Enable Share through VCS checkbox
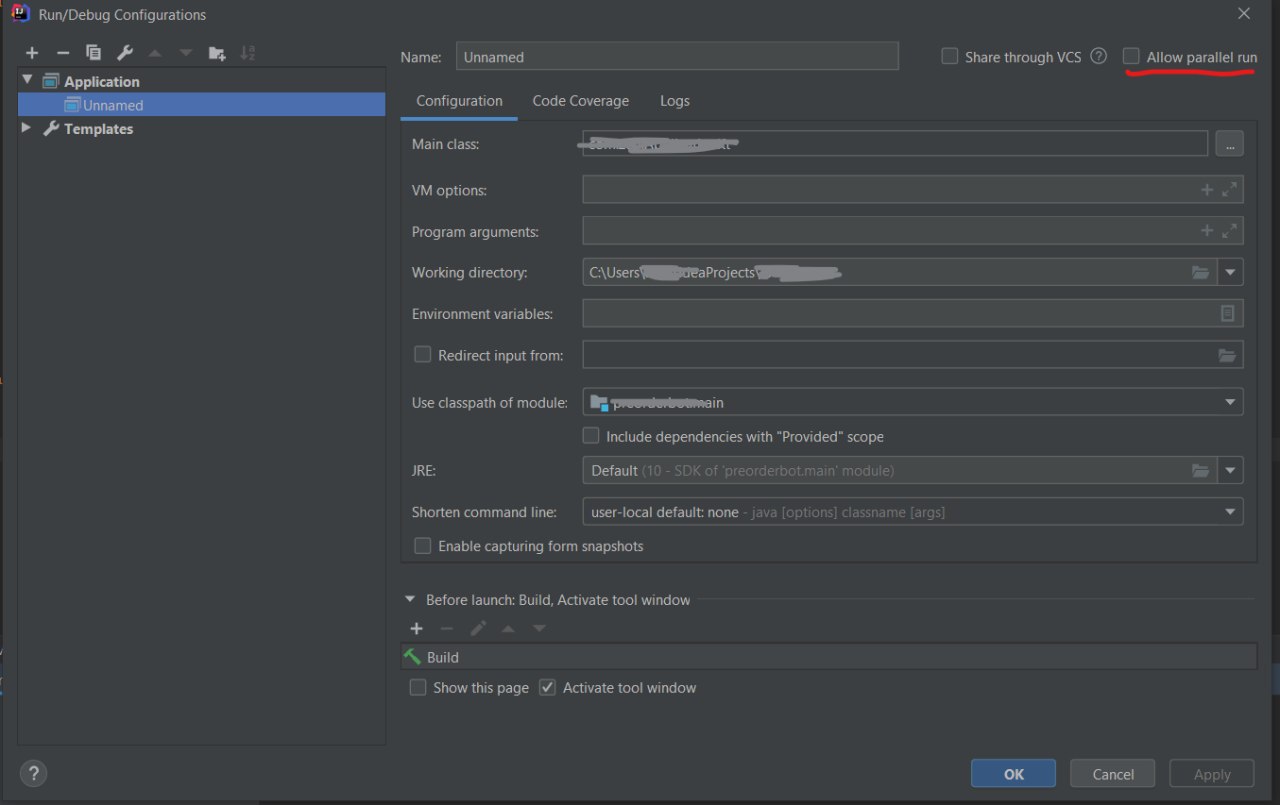The height and width of the screenshot is (805, 1280). [x=950, y=57]
